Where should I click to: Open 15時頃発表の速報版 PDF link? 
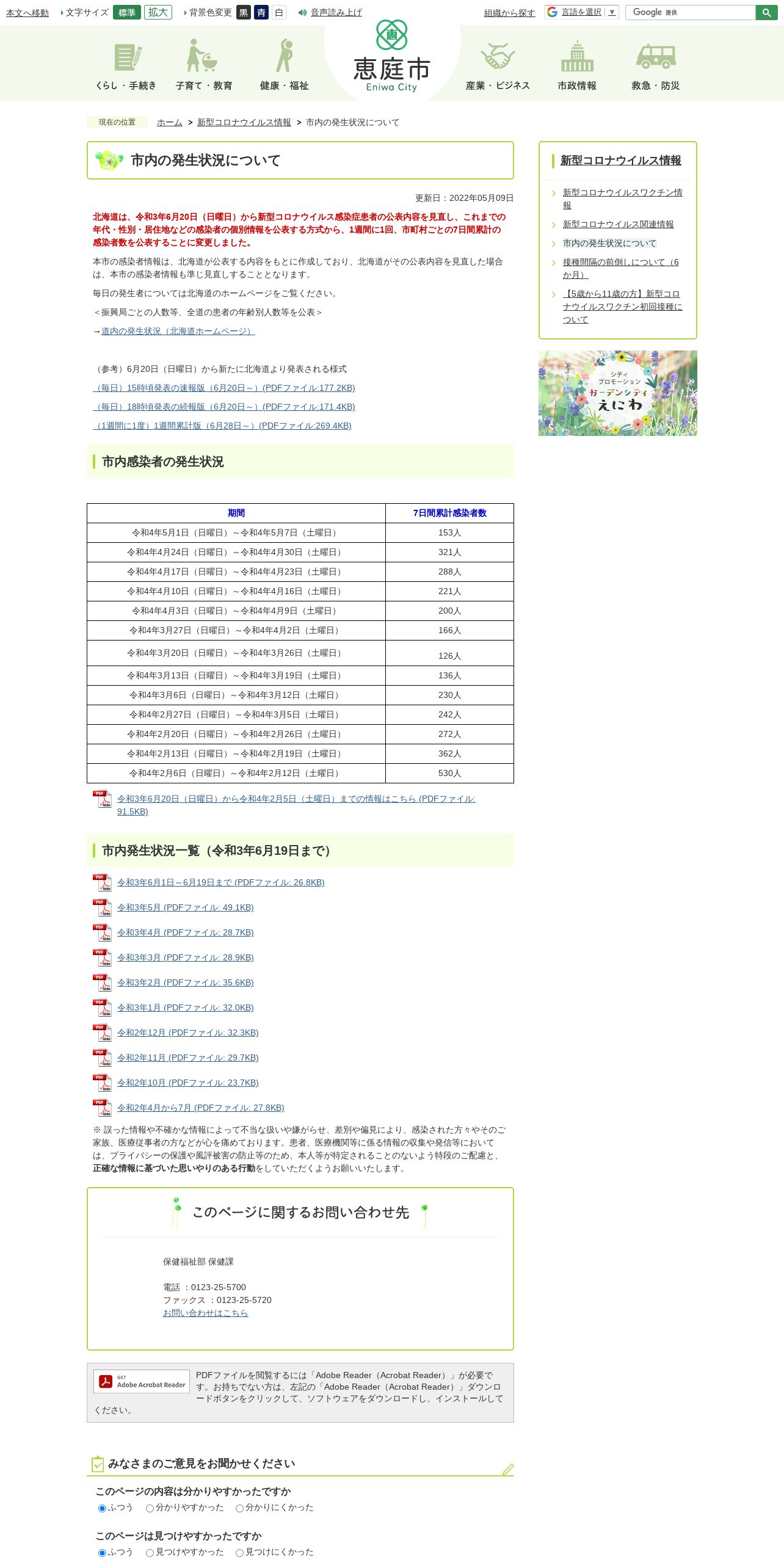224,388
